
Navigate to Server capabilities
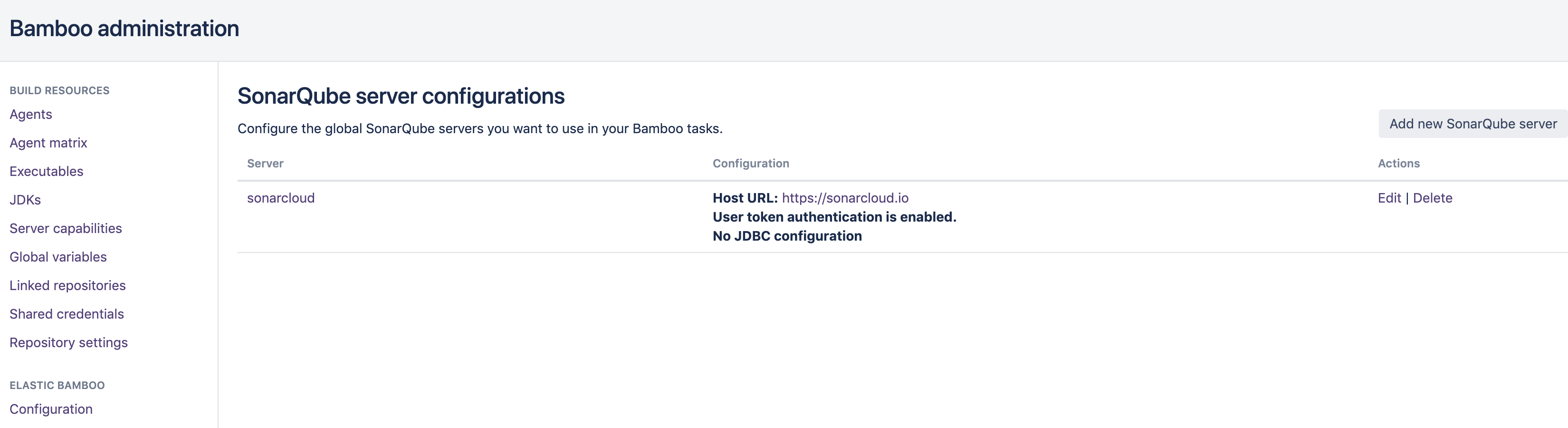pyautogui.click(x=66, y=229)
